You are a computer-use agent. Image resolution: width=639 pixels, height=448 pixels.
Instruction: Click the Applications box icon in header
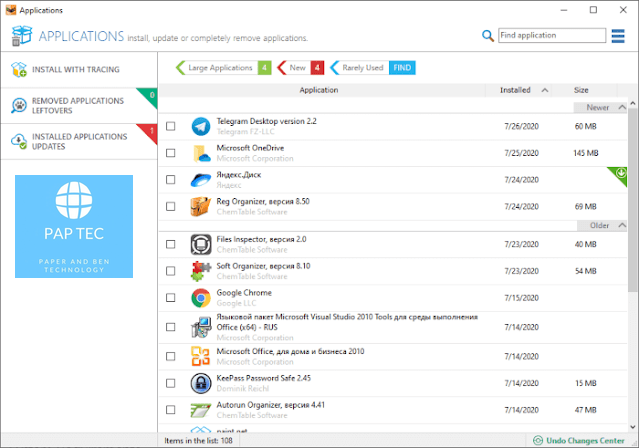tap(22, 35)
